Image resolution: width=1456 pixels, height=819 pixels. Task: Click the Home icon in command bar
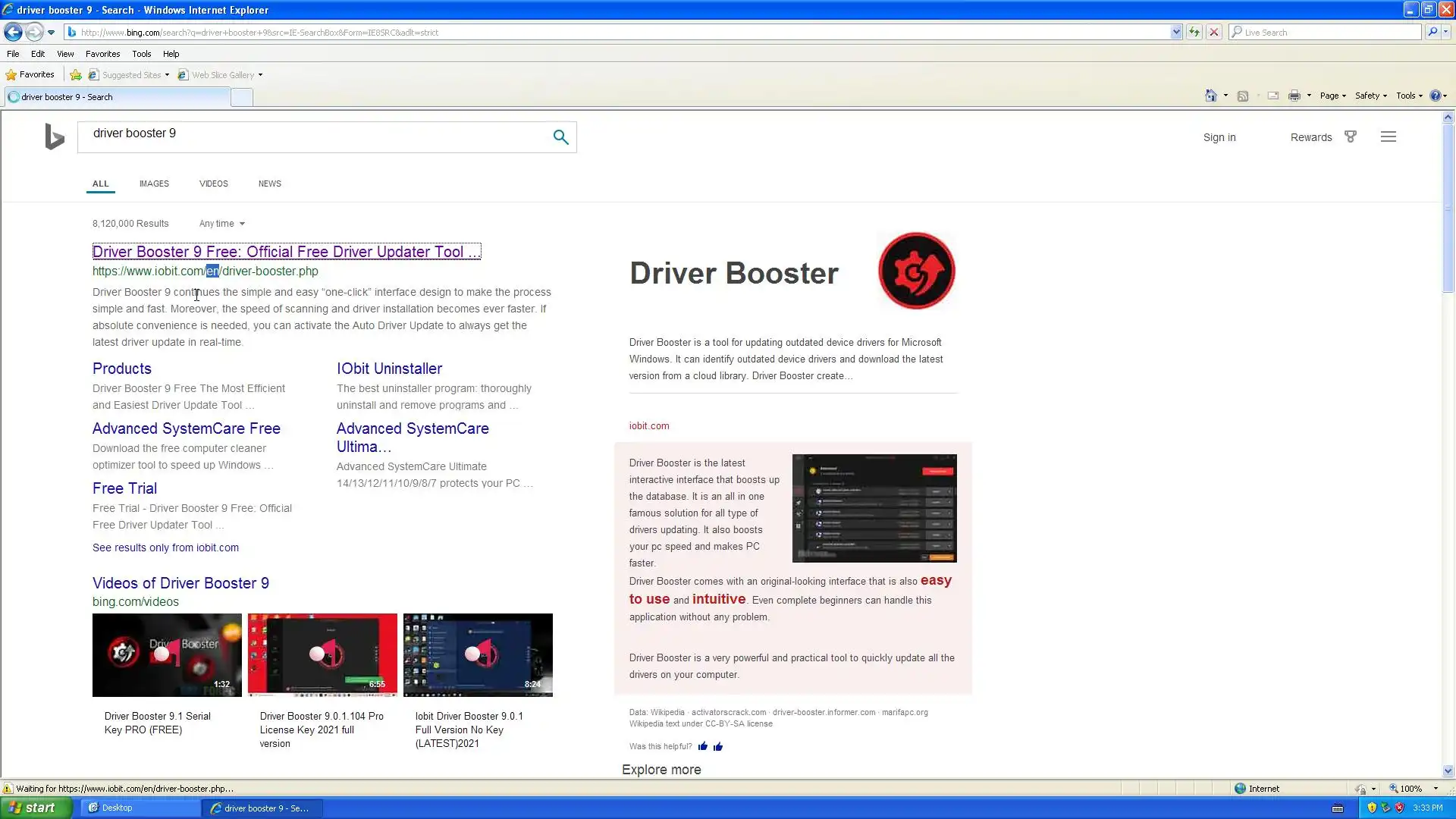(x=1211, y=96)
